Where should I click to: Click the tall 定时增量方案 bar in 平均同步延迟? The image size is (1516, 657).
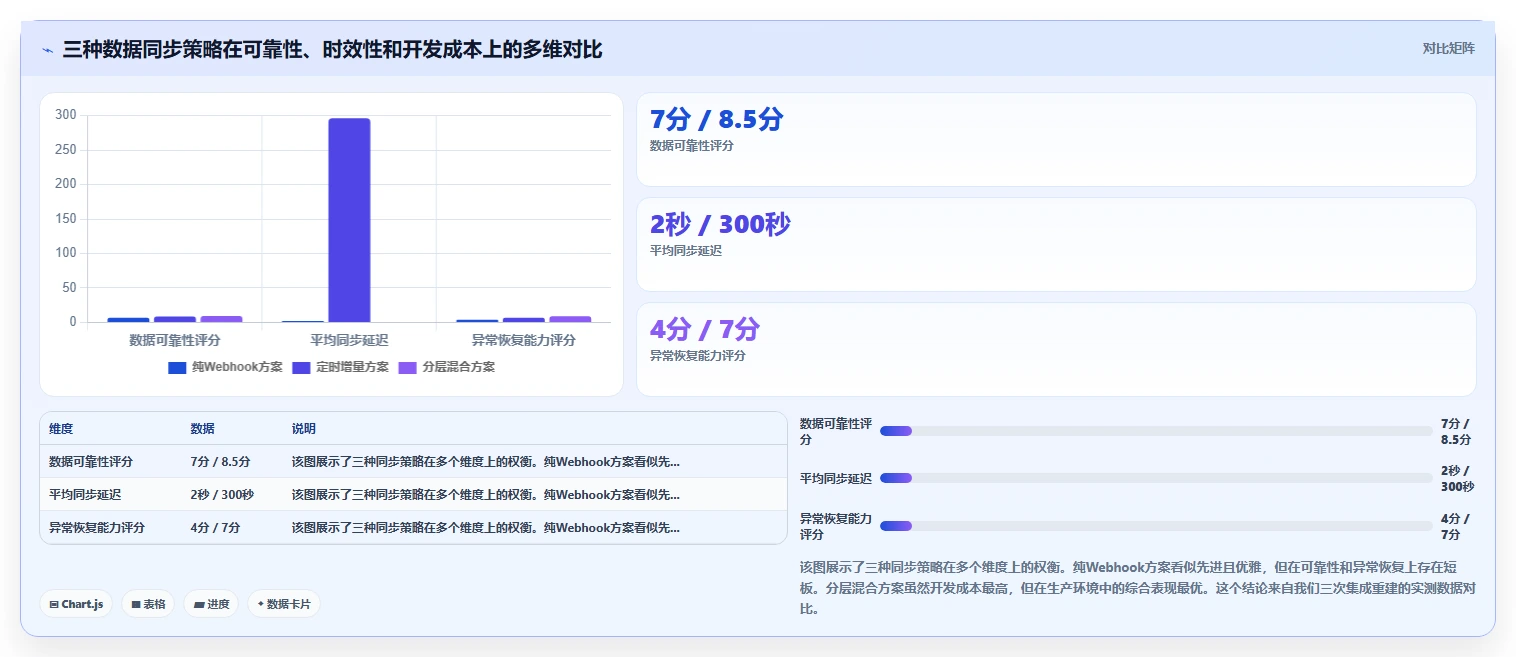click(349, 220)
